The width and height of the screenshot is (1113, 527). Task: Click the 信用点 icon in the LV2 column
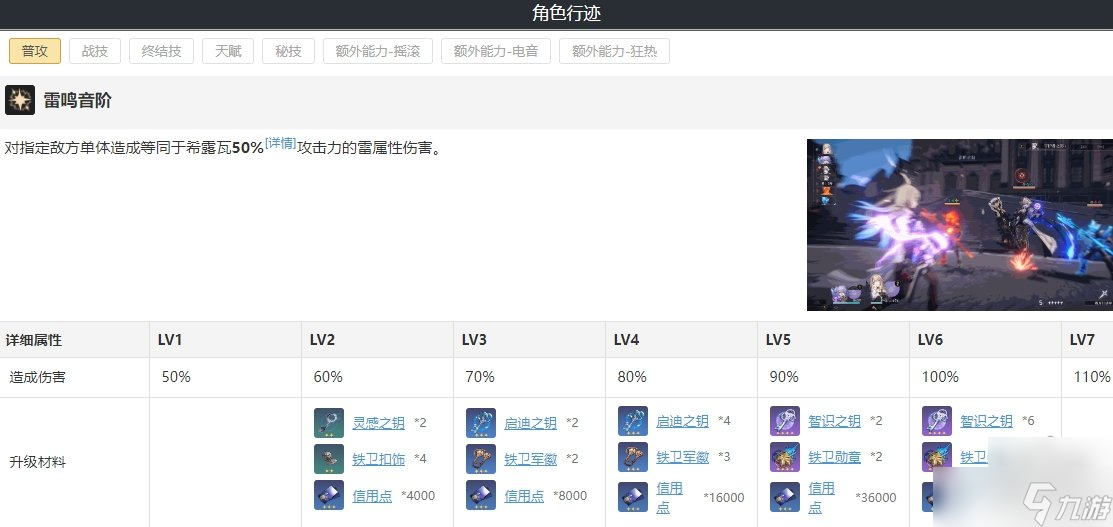point(329,495)
